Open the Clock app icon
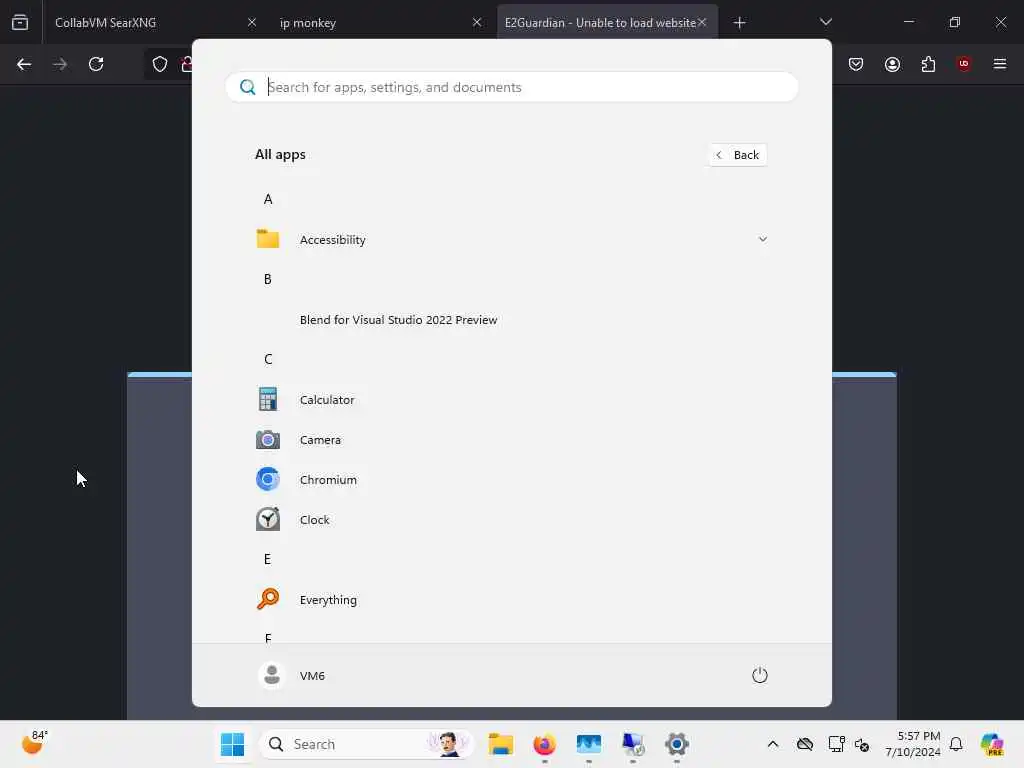Viewport: 1024px width, 768px height. point(268,520)
